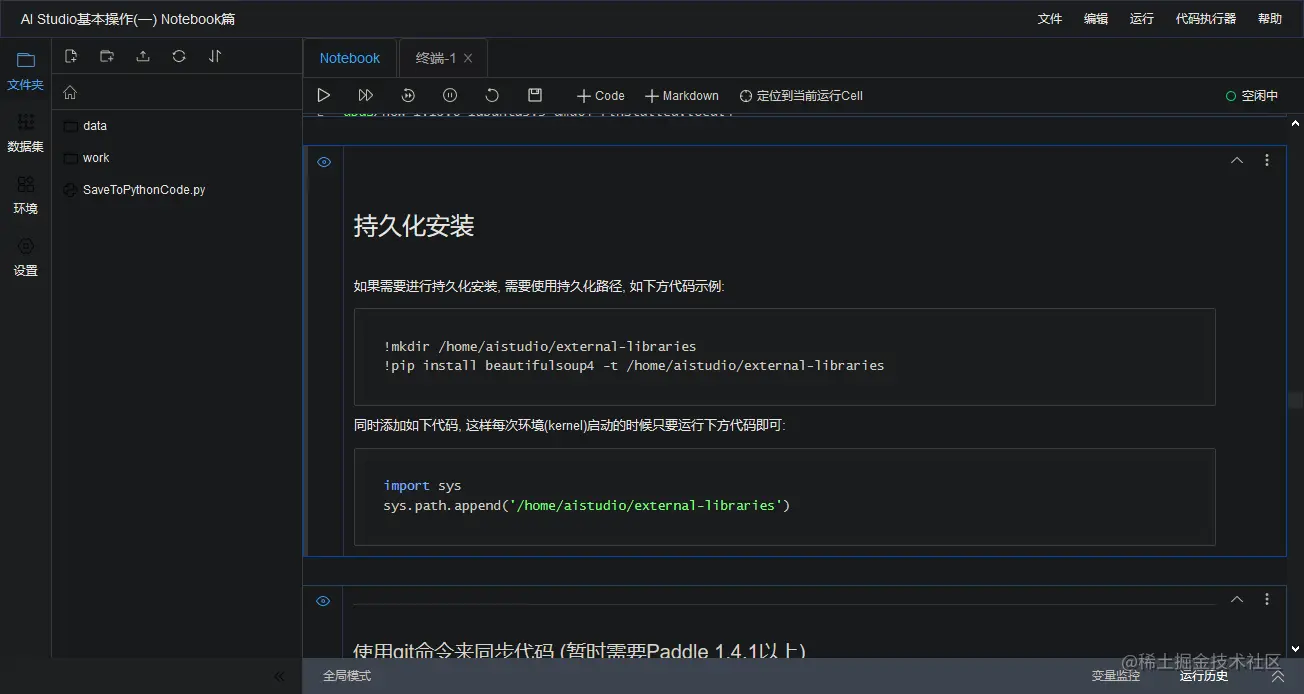
Task: Collapse the git命令 cell
Action: click(x=1237, y=599)
